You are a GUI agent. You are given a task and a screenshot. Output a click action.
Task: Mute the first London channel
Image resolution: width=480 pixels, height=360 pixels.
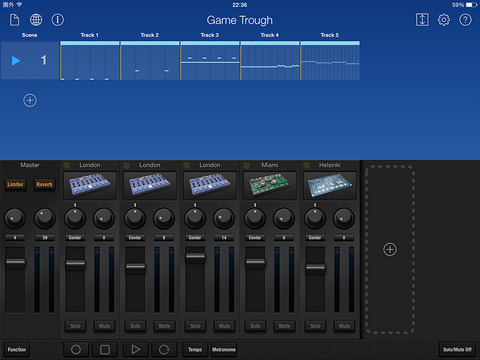pos(104,326)
